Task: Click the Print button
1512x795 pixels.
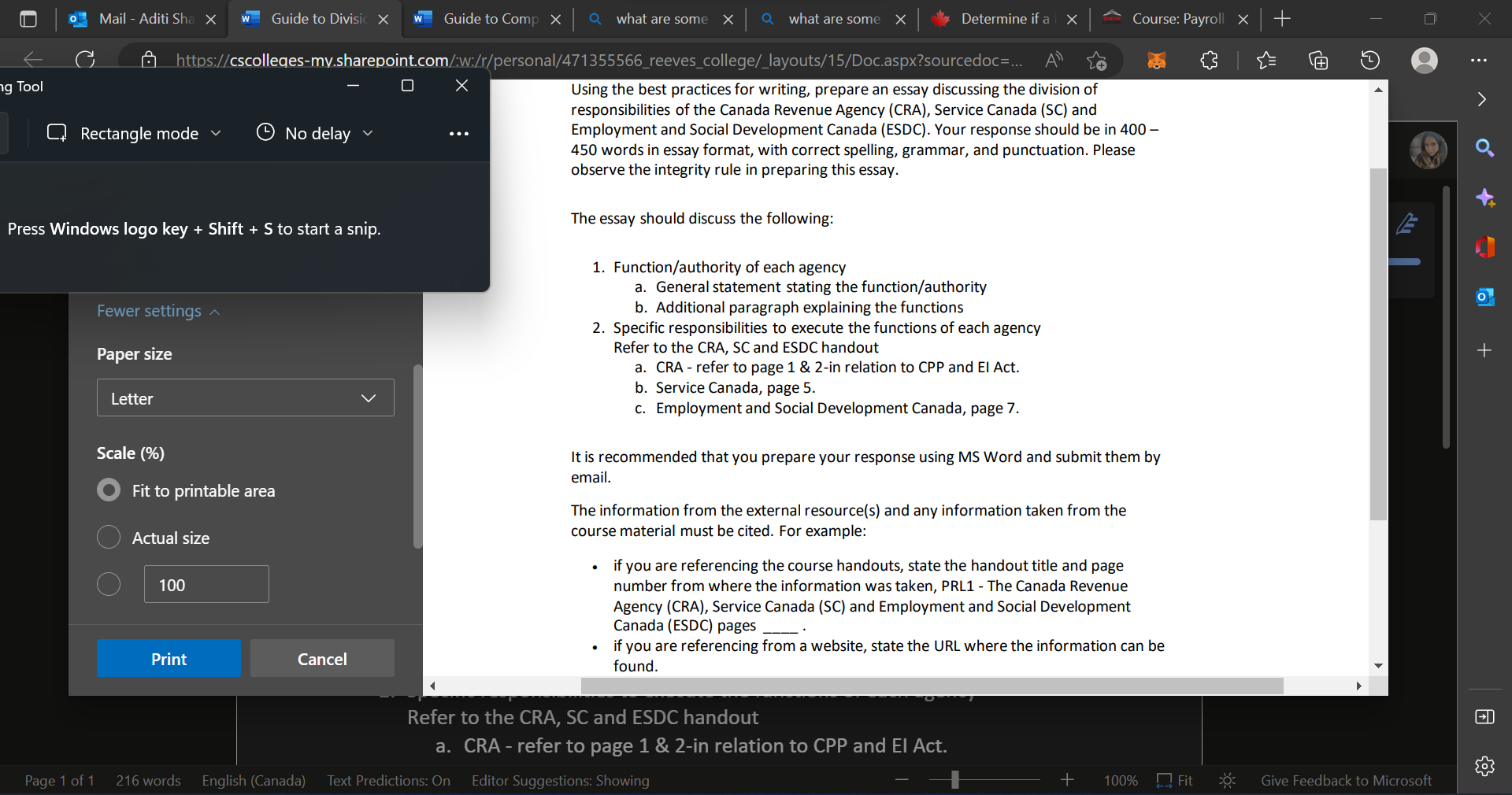Action: point(168,658)
